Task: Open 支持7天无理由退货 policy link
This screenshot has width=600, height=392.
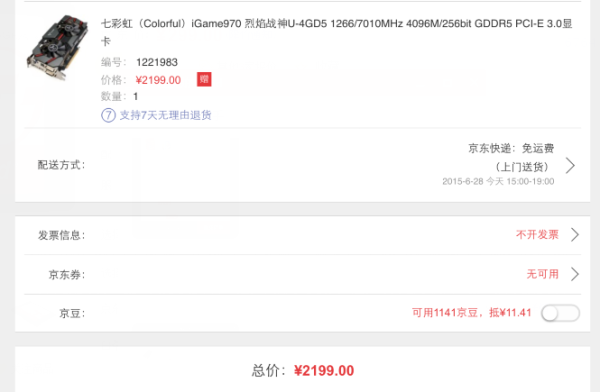Action: click(165, 115)
